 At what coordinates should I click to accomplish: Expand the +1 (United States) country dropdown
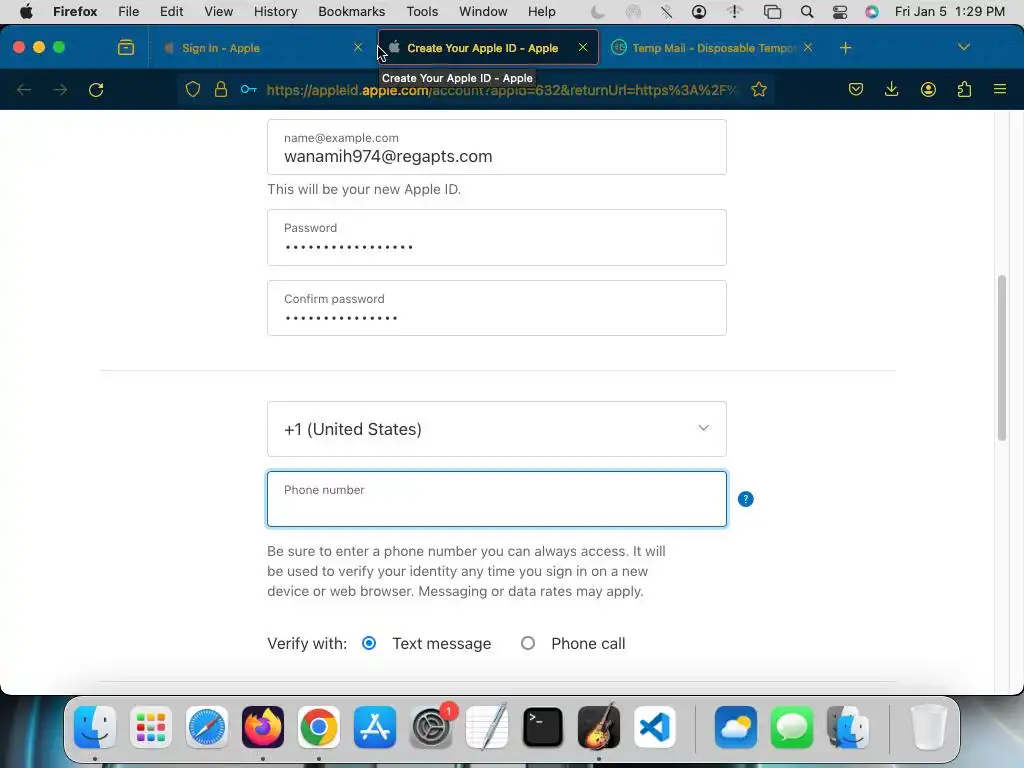coord(496,429)
